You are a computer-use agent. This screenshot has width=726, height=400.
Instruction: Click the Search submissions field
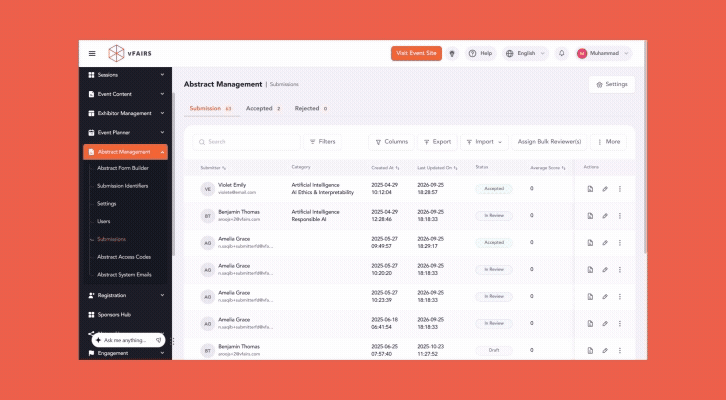pos(246,142)
